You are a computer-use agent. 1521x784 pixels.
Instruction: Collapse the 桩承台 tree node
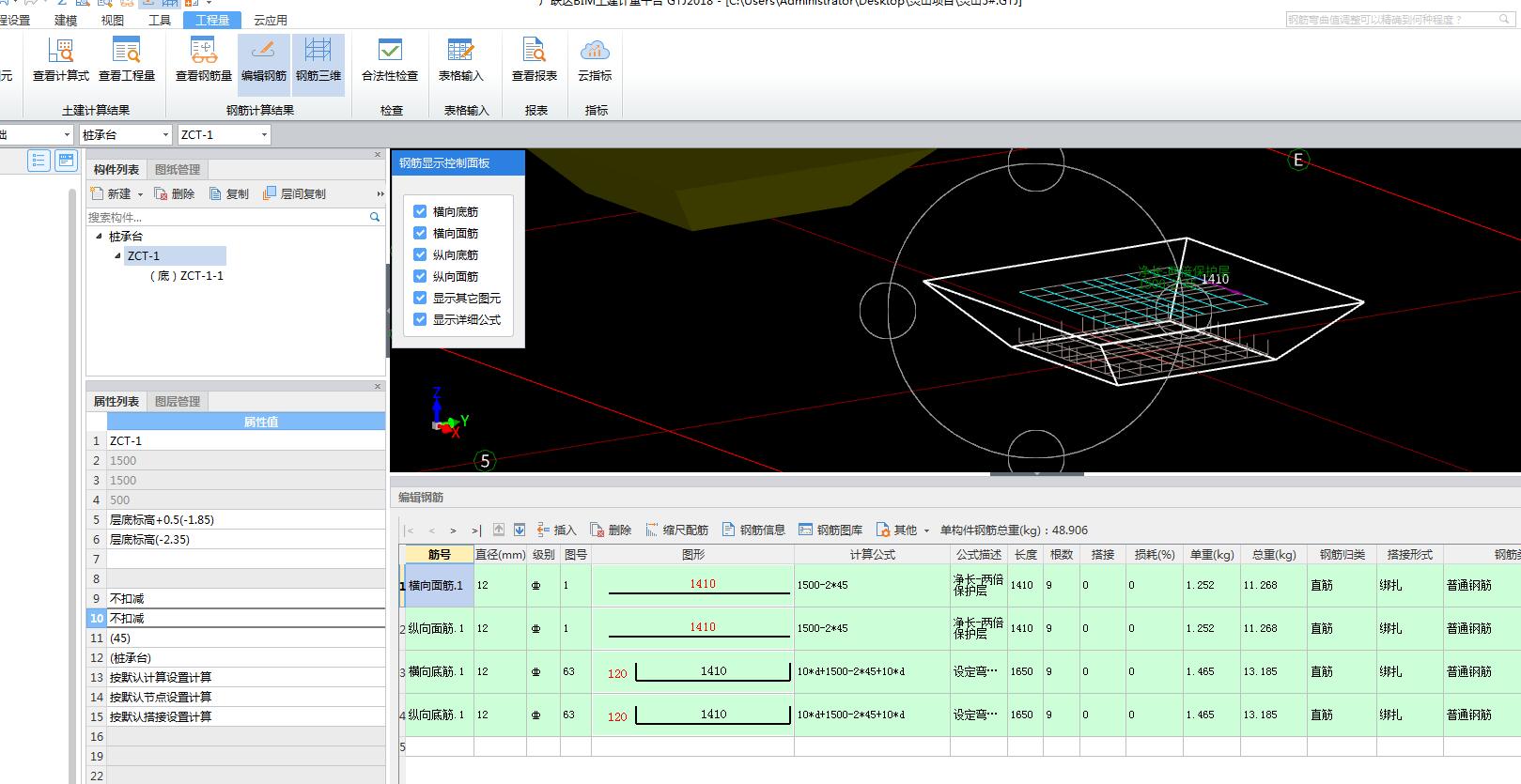(99, 237)
